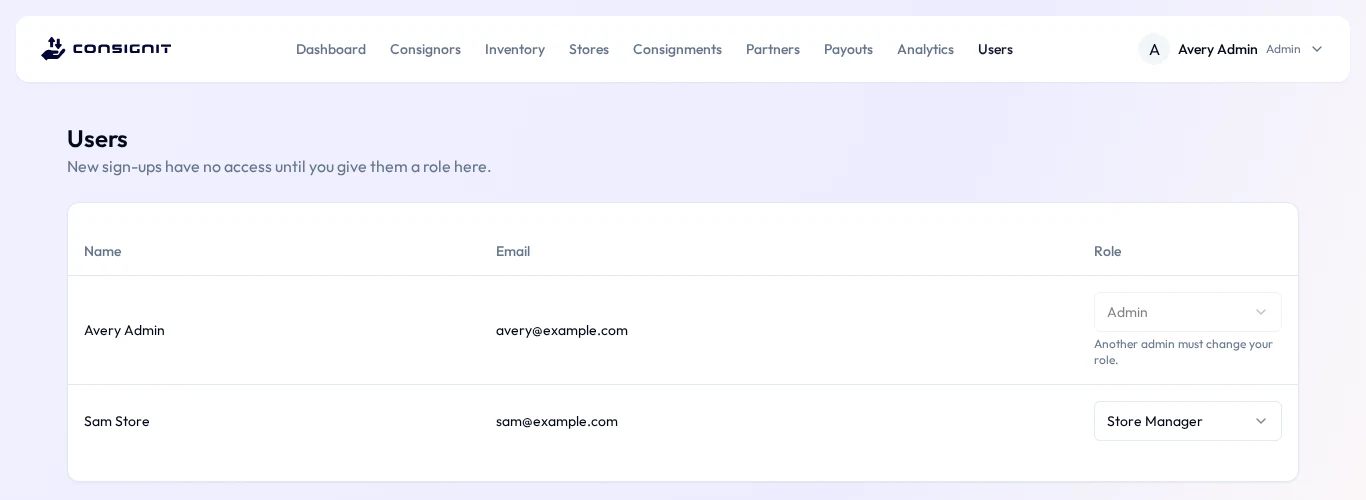Click the 'New sign-ups have no access' subtitle
This screenshot has width=1366, height=500.
(x=279, y=166)
